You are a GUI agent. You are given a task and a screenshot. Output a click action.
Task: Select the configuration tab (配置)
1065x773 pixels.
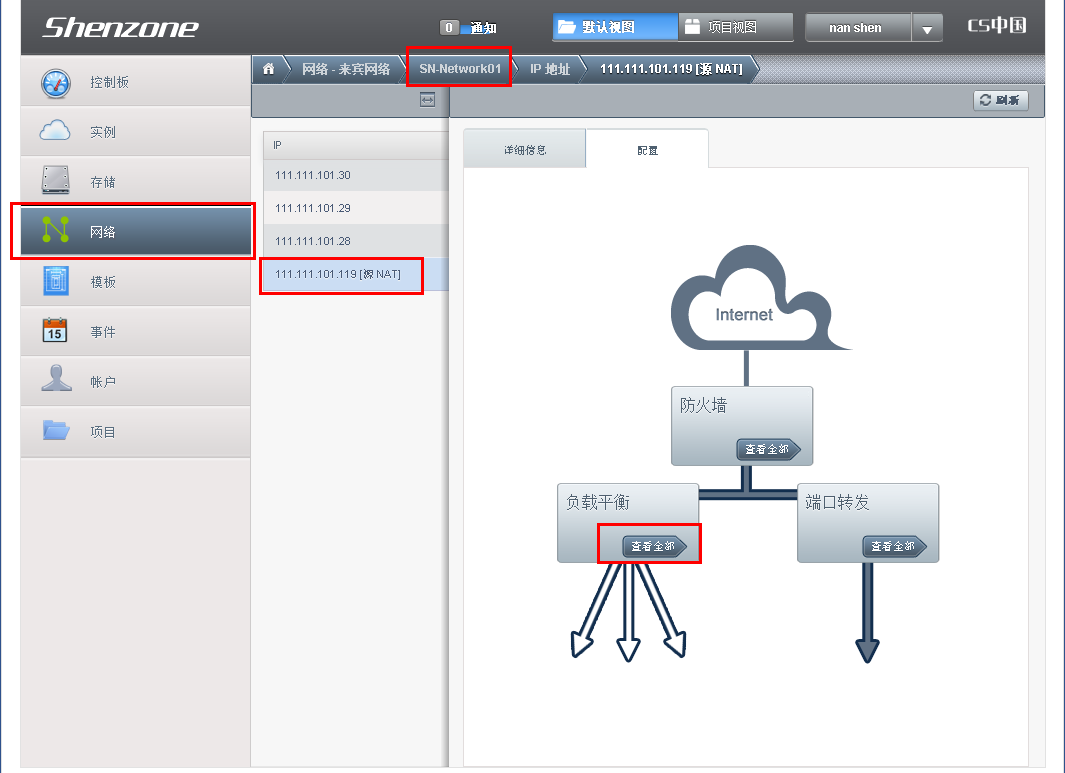click(x=647, y=150)
